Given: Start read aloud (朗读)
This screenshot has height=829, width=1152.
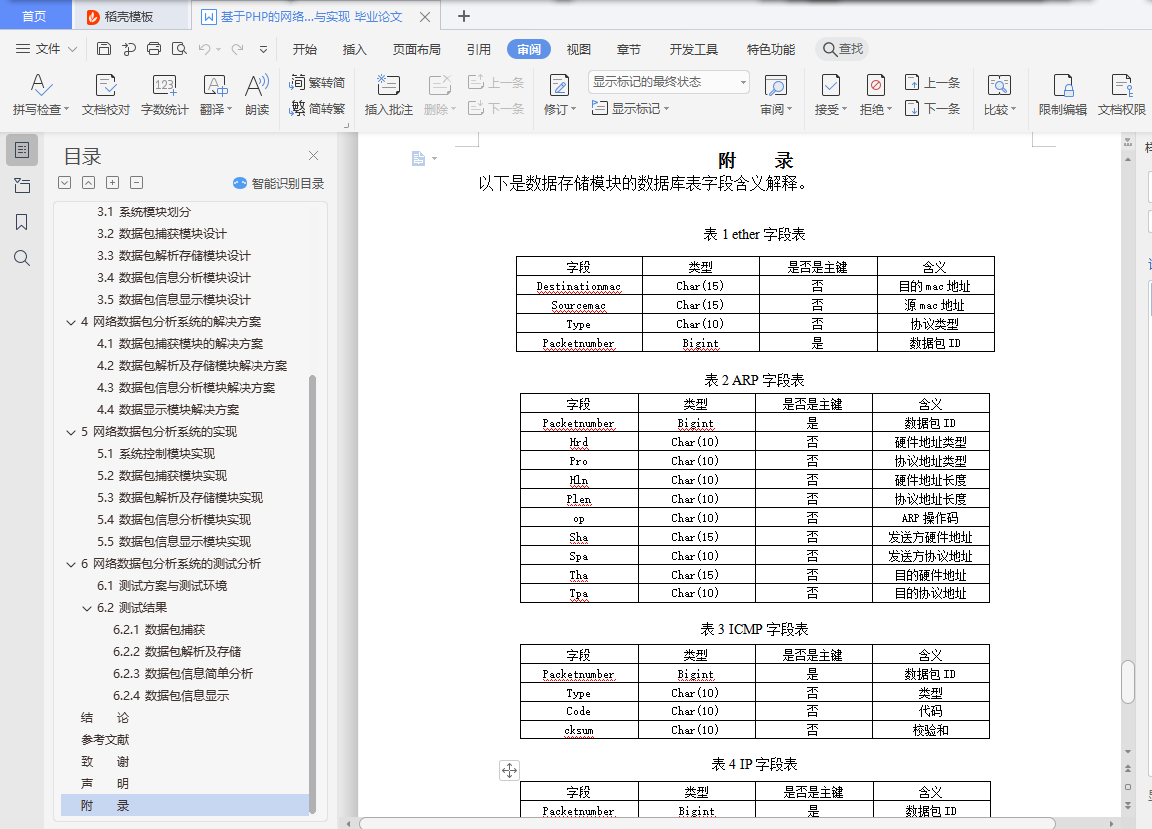Looking at the screenshot, I should 257,94.
